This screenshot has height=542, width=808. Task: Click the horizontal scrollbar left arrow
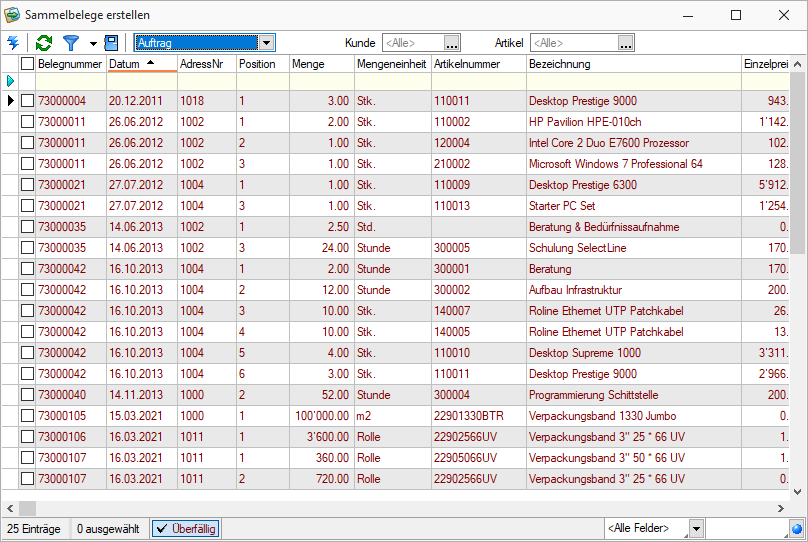(10, 509)
